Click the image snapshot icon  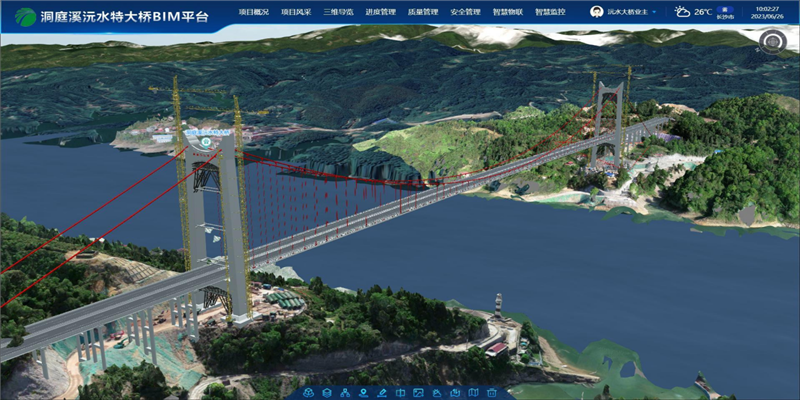click(418, 392)
